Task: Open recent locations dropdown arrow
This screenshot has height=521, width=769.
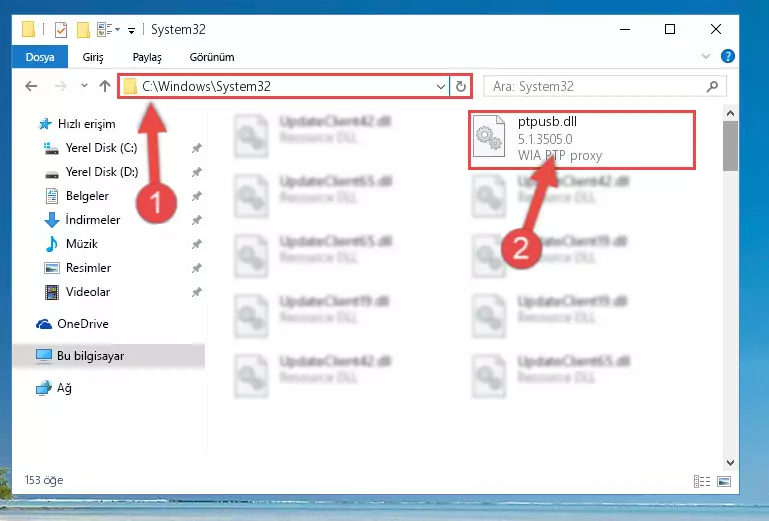Action: click(84, 86)
